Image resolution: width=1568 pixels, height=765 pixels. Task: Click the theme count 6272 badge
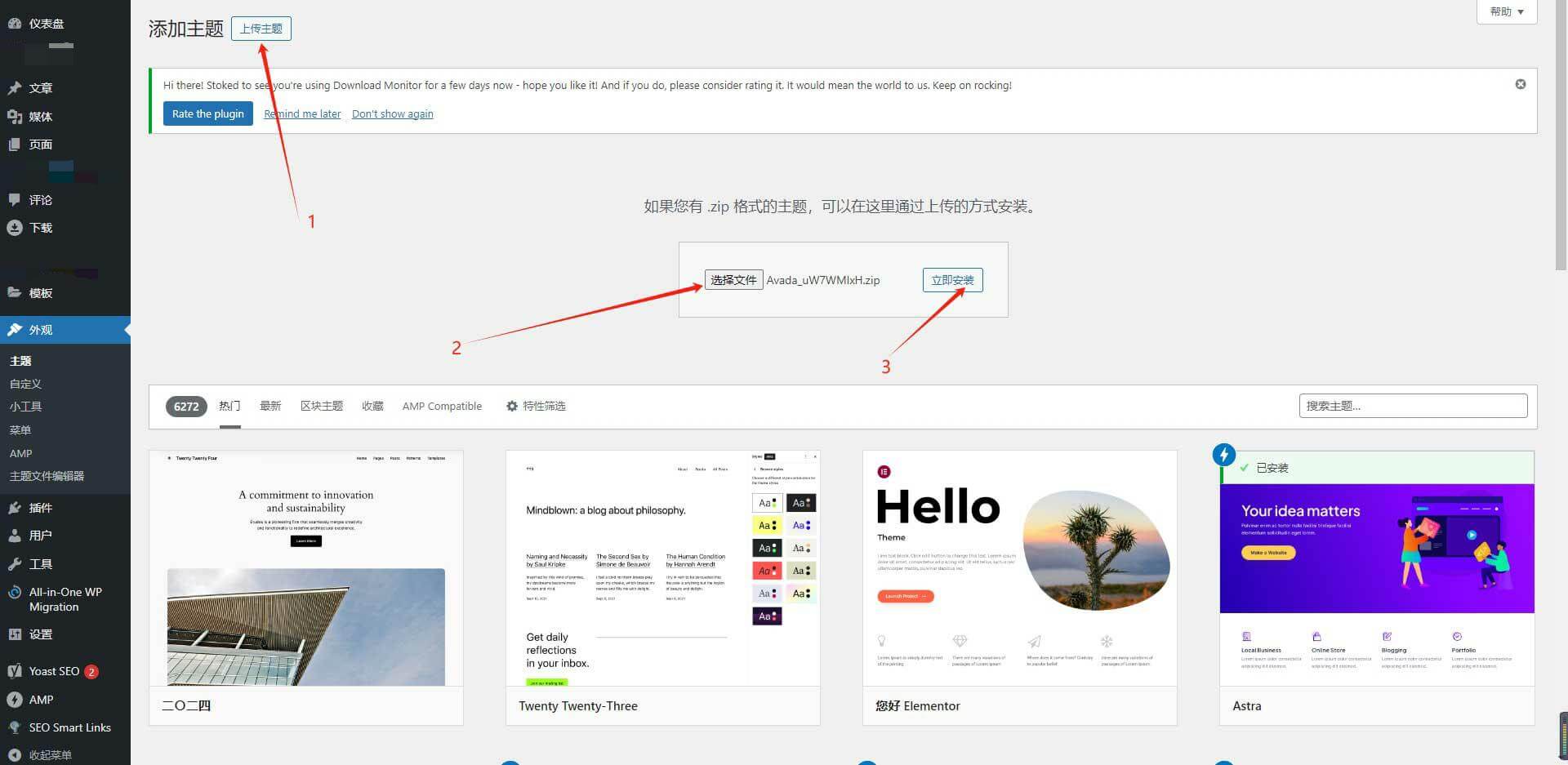(x=186, y=407)
